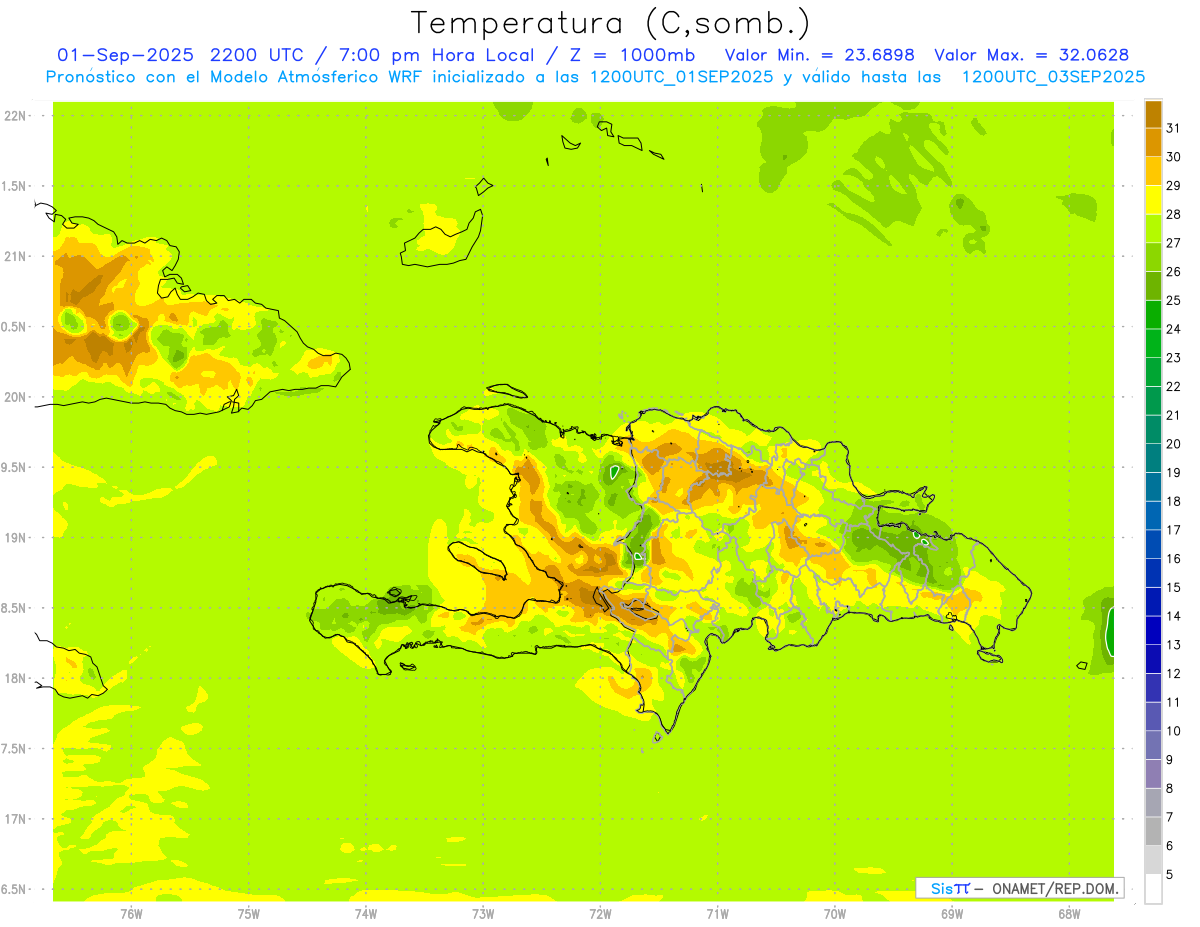Click the "28" color scale label

click(x=1173, y=214)
